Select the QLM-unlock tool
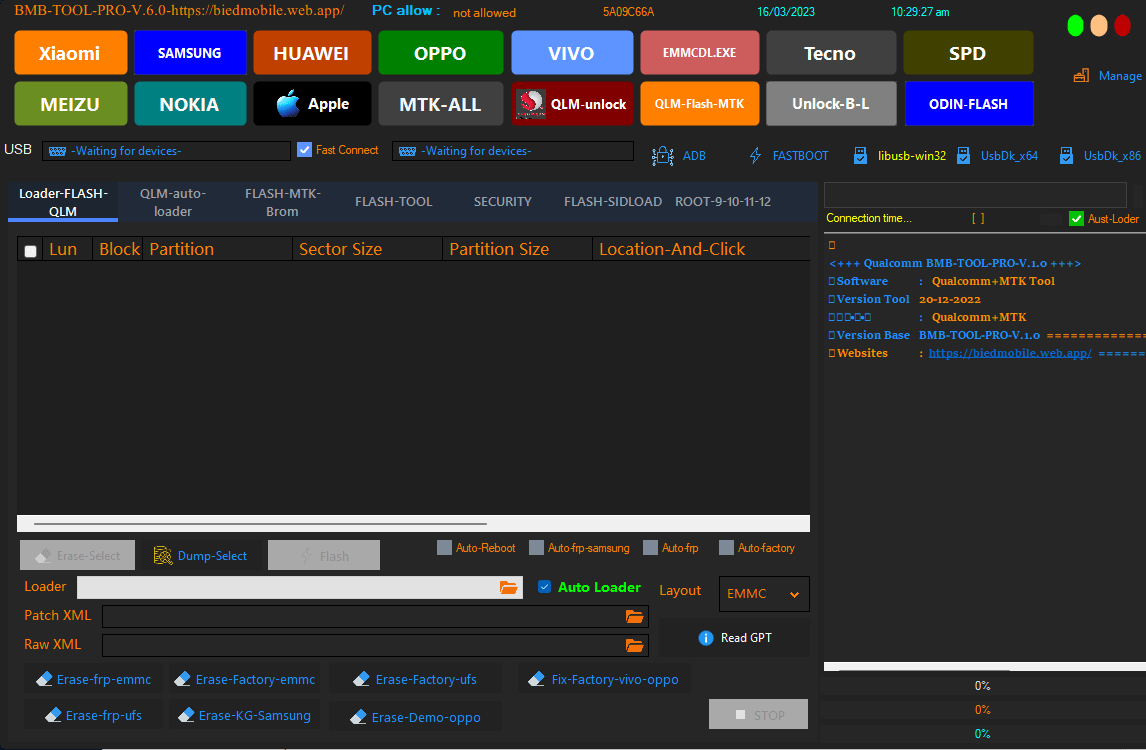Screen dimensions: 1146x750 pyautogui.click(x=572, y=103)
